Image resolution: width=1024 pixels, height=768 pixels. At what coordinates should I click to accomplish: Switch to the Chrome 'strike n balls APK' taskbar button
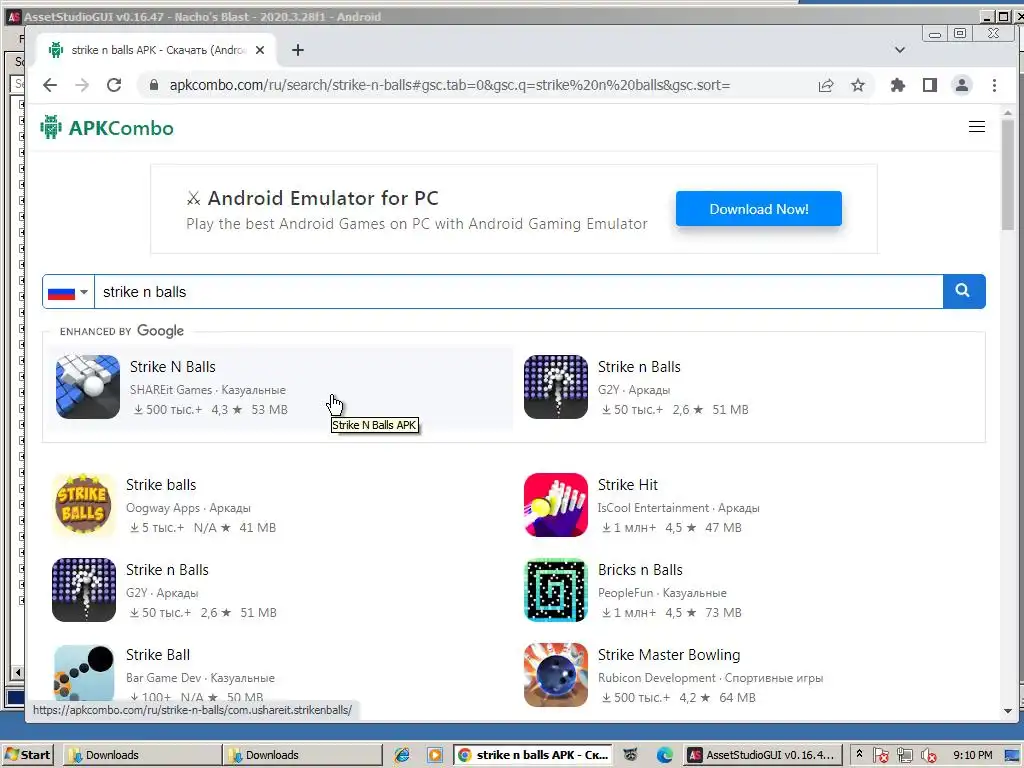[534, 755]
